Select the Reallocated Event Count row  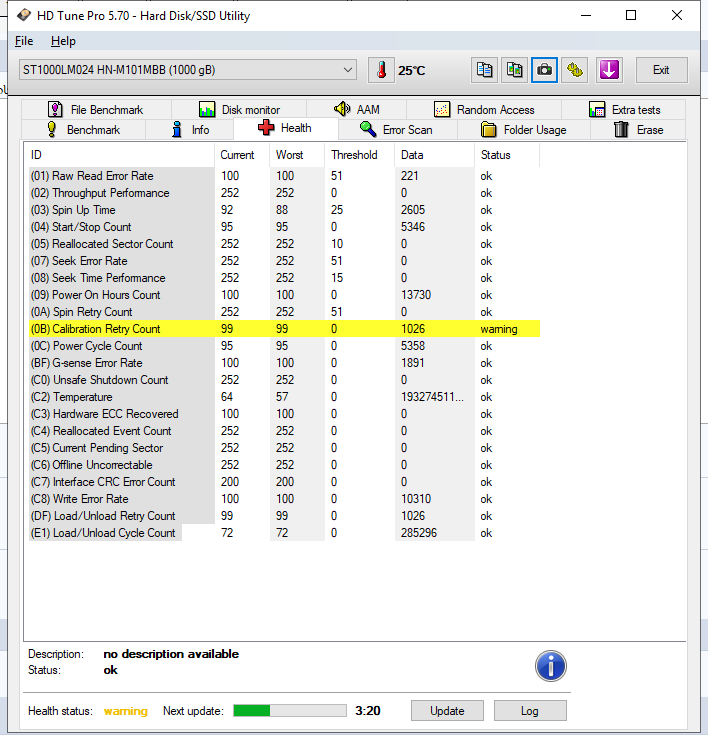pyautogui.click(x=285, y=431)
